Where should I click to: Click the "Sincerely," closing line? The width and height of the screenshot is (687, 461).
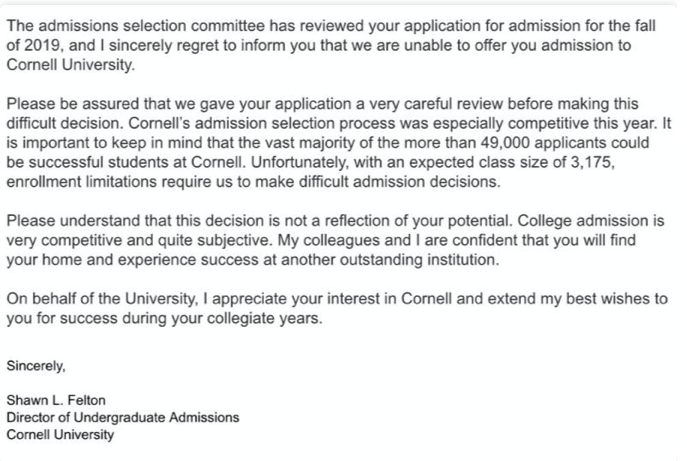(36, 365)
